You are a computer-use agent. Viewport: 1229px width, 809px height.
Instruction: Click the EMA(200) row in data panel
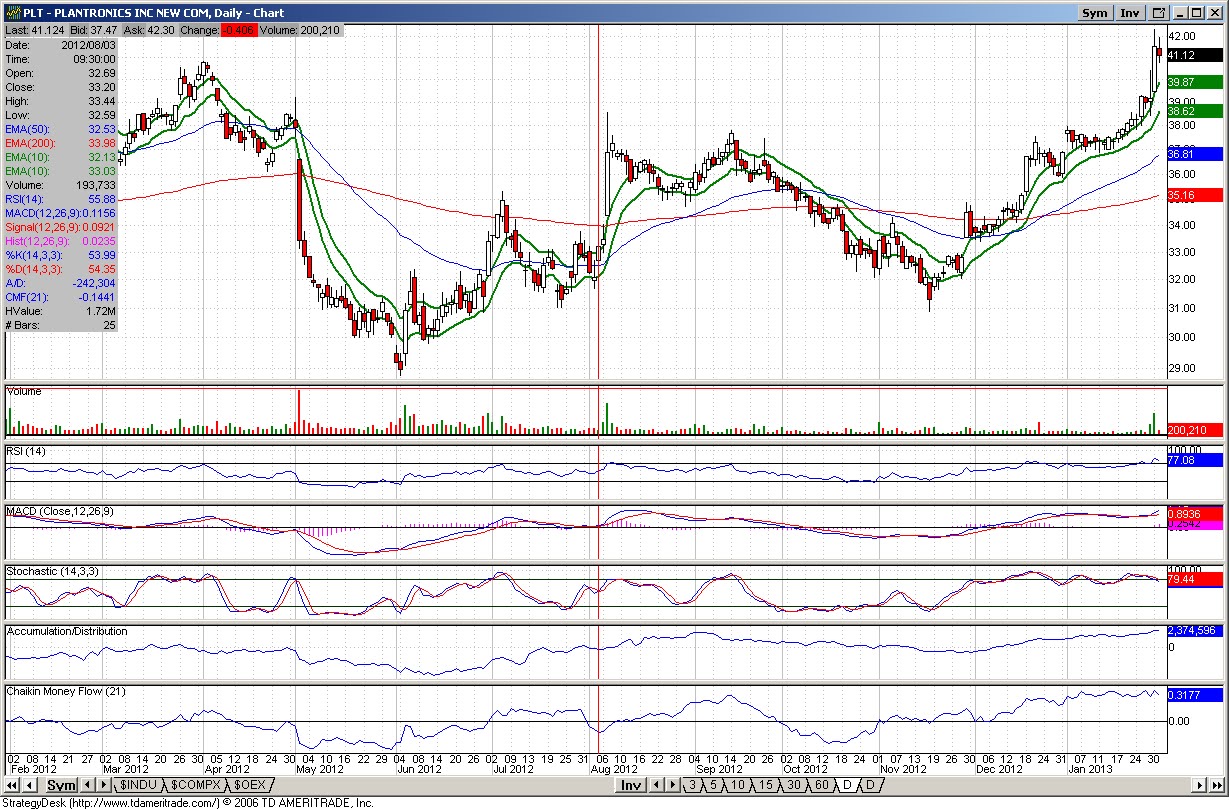coord(62,143)
